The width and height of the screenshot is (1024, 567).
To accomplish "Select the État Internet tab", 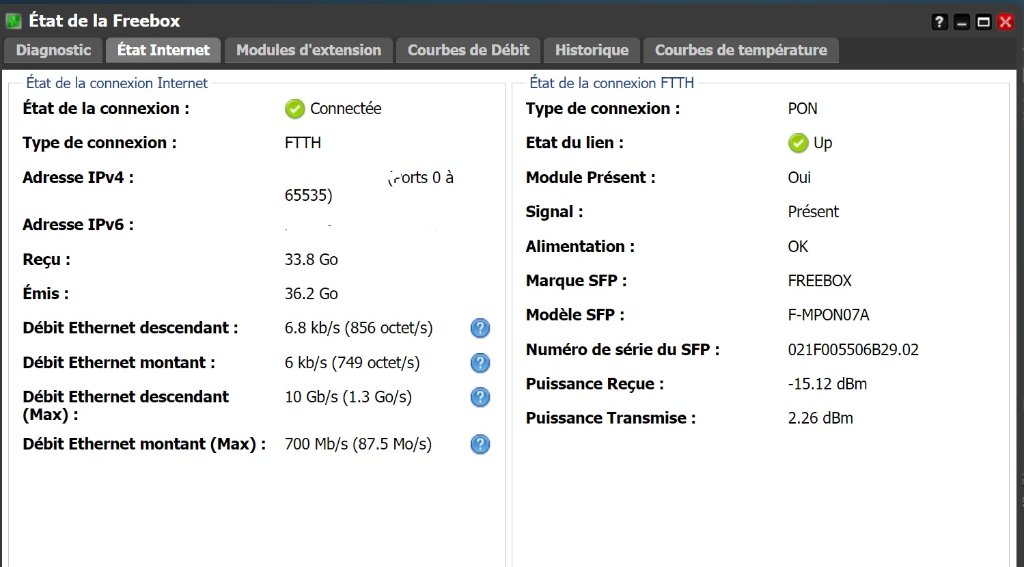I will tap(163, 50).
